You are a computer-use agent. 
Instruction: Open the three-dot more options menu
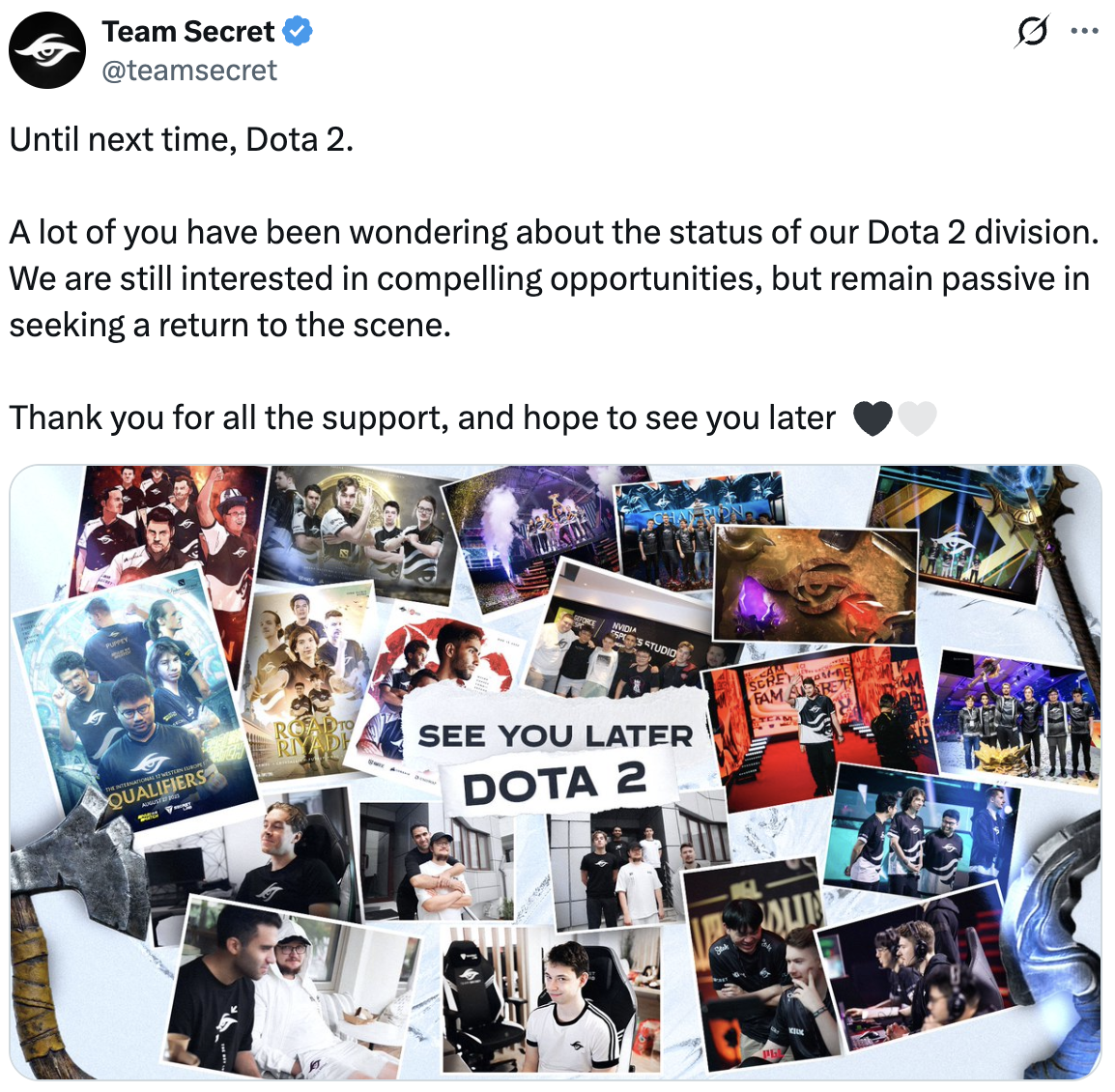tap(1084, 31)
